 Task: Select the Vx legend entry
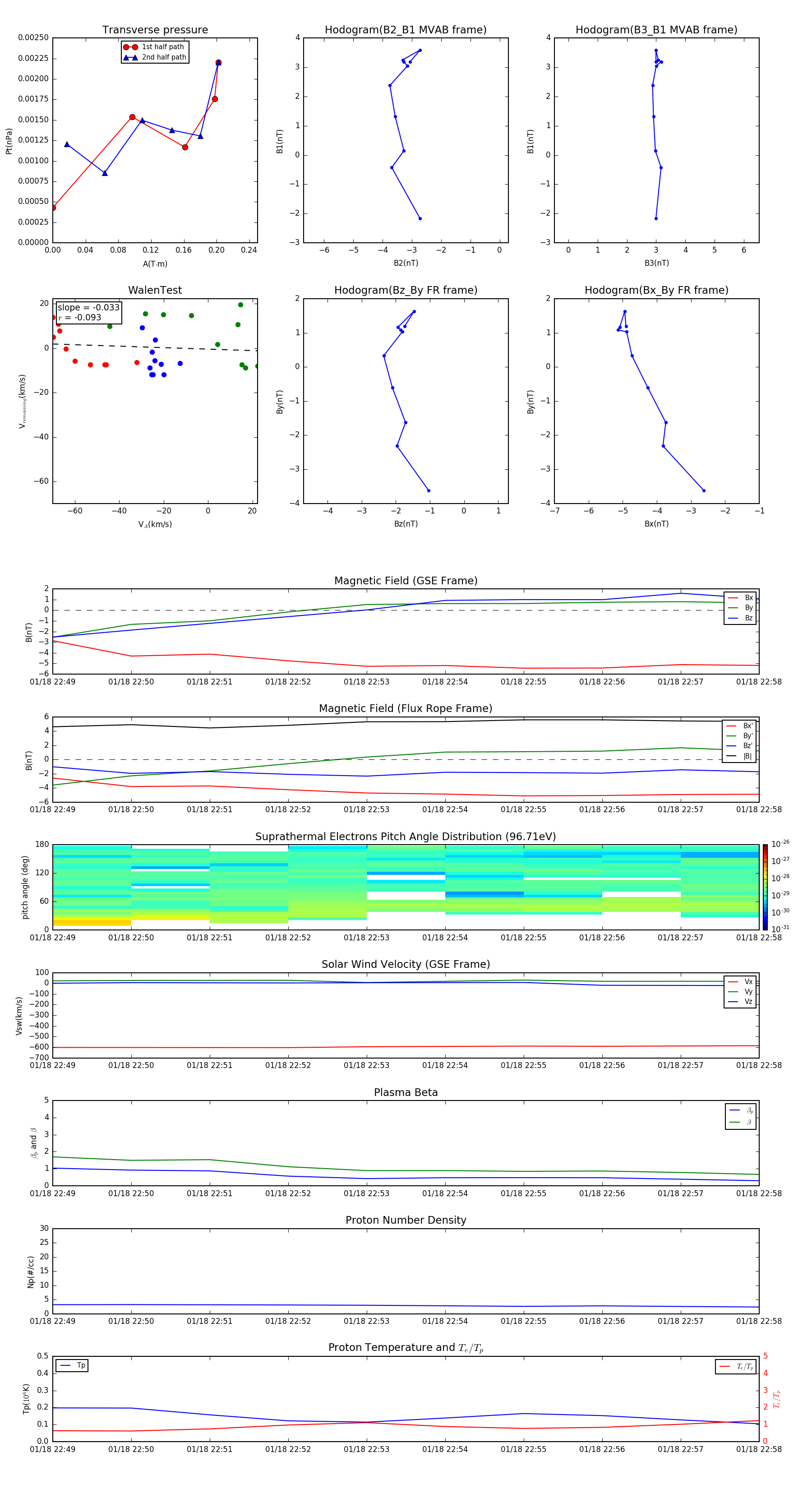pyautogui.click(x=740, y=981)
